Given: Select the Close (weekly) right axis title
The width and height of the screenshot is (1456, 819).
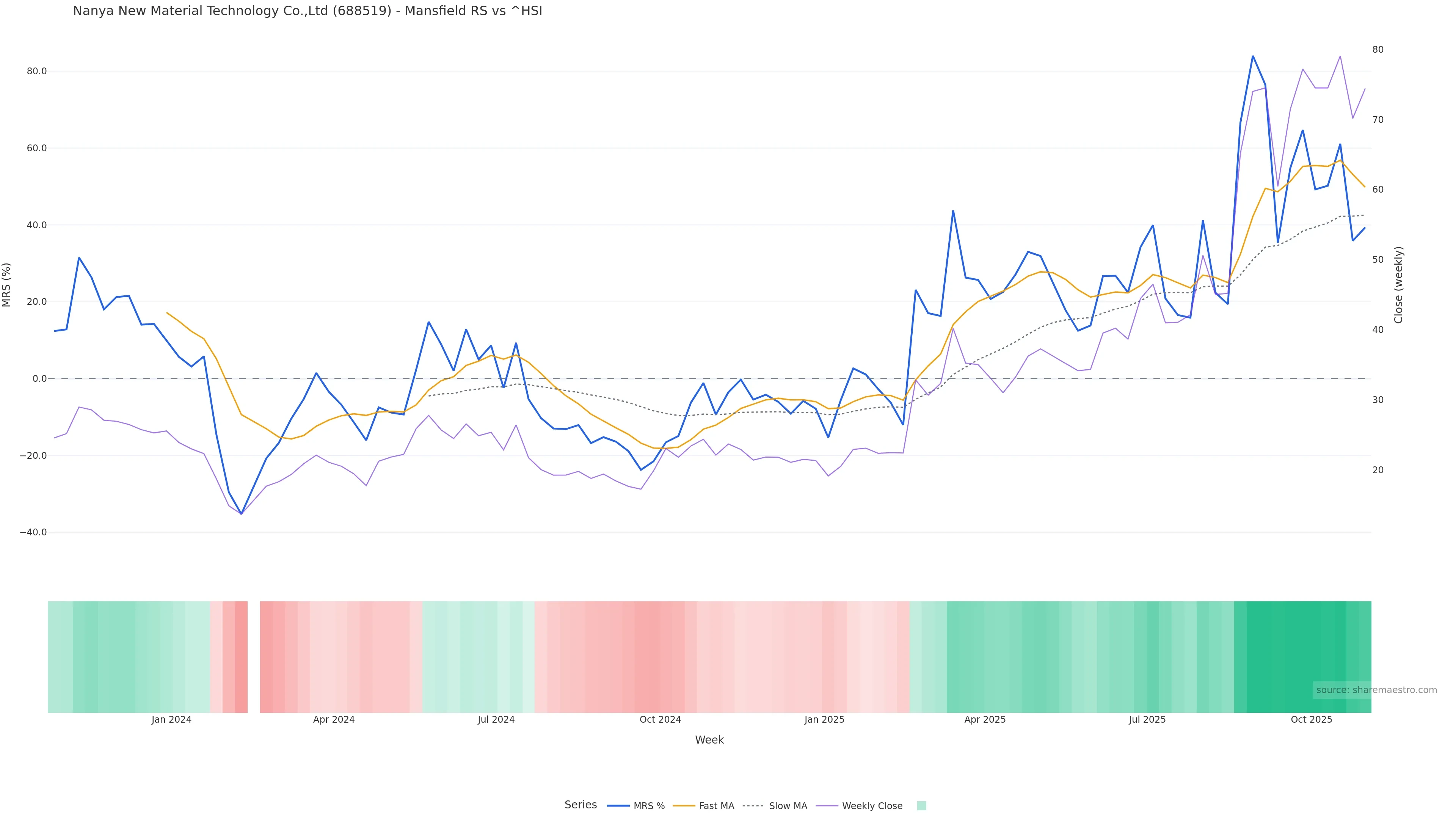Looking at the screenshot, I should click(x=1398, y=285).
